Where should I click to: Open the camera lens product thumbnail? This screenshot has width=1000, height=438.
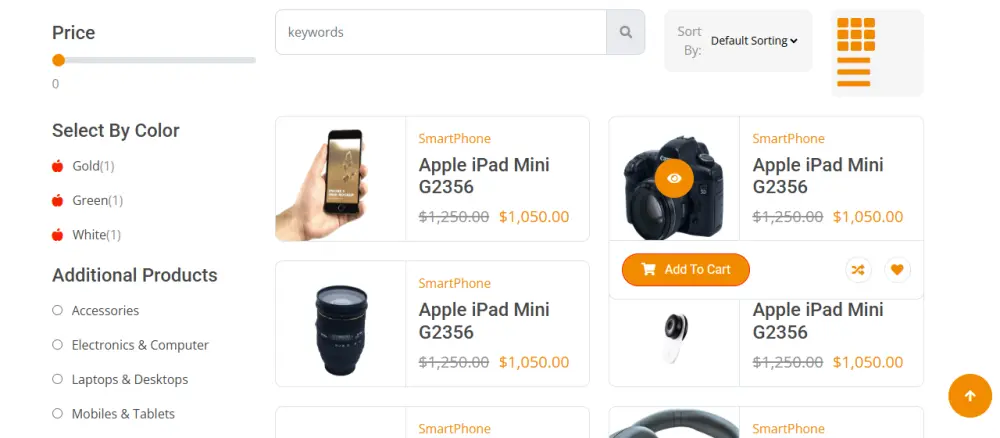point(340,324)
